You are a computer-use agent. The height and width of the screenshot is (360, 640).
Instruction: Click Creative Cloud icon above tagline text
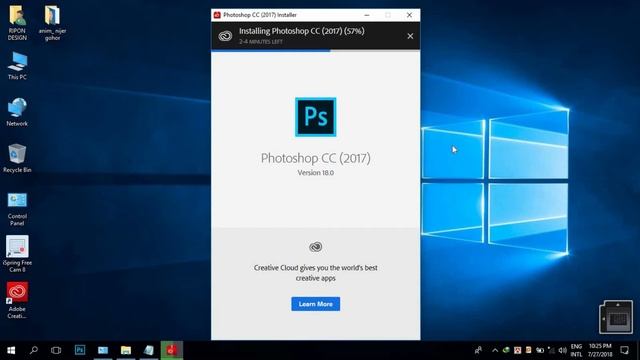(316, 247)
